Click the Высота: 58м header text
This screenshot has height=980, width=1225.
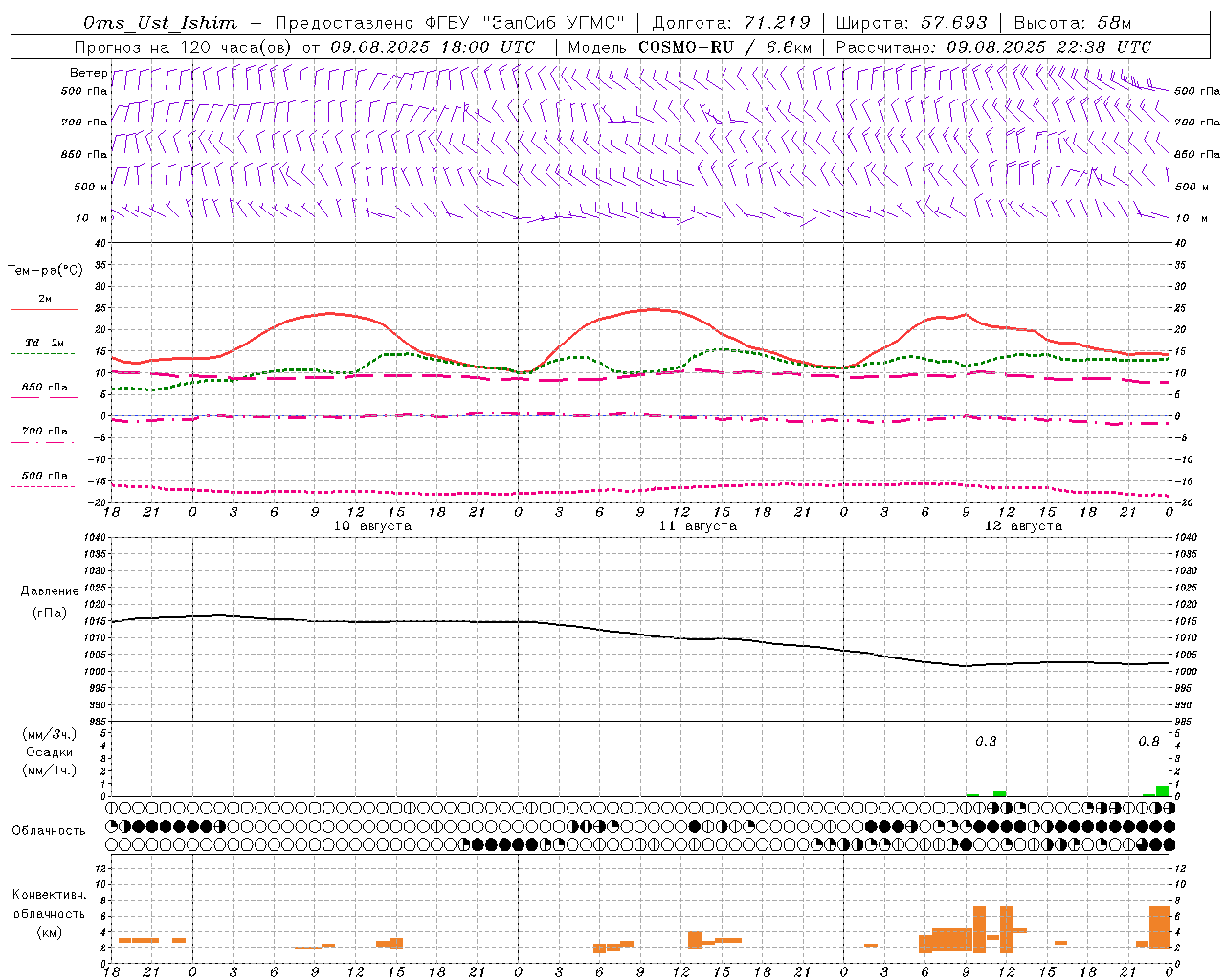[1072, 23]
